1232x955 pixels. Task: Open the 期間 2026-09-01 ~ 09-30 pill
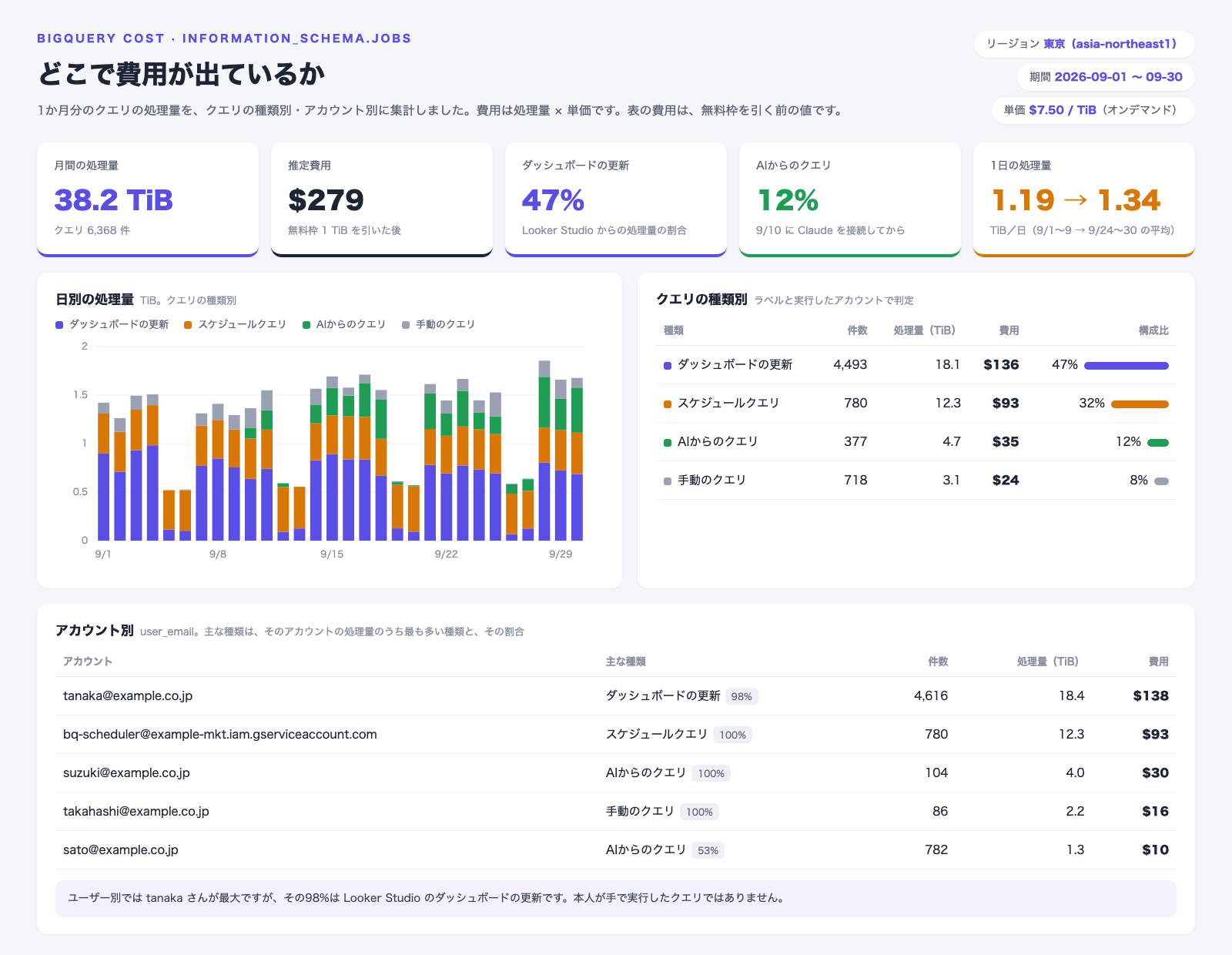(1106, 77)
